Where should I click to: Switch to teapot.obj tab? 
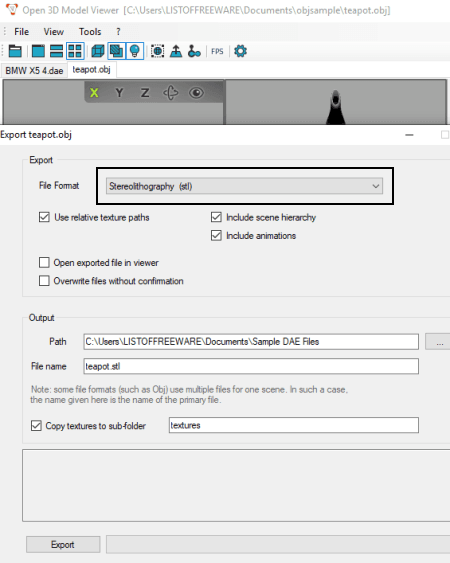[92, 69]
